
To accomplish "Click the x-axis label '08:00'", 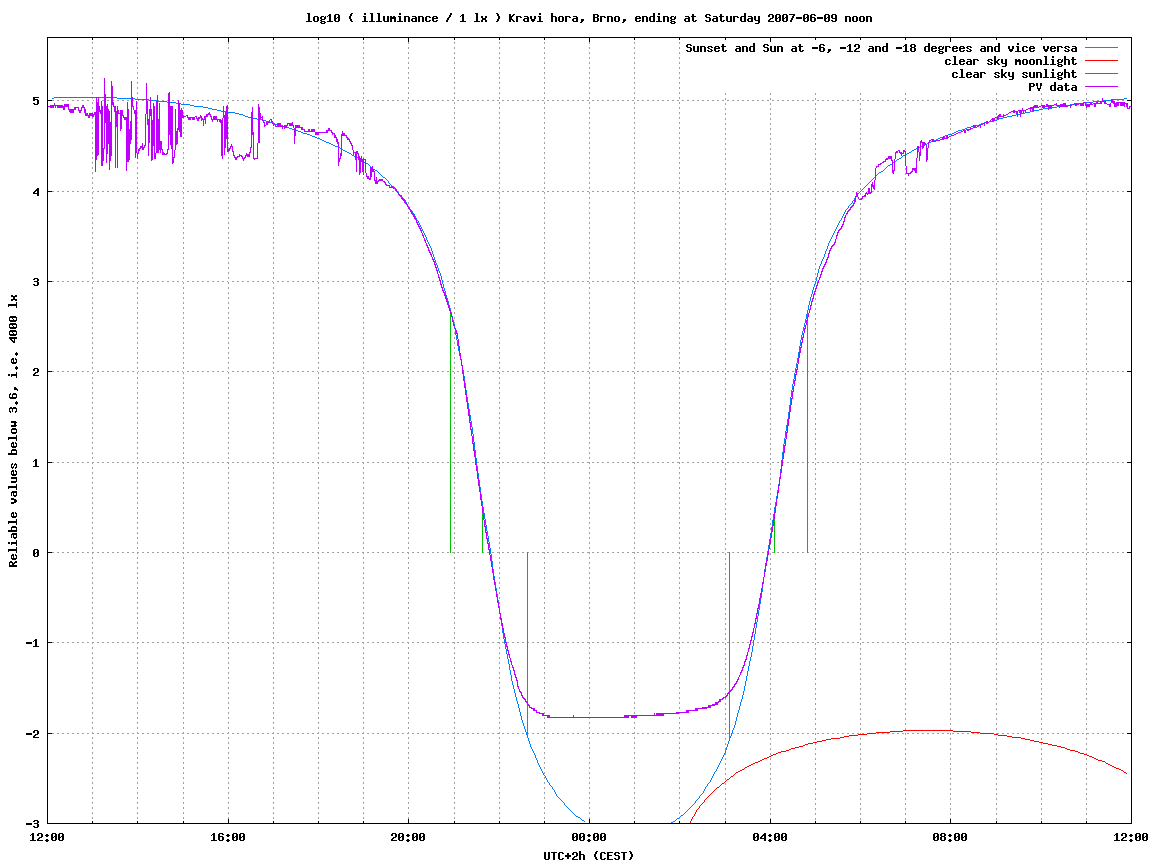I will click(950, 837).
